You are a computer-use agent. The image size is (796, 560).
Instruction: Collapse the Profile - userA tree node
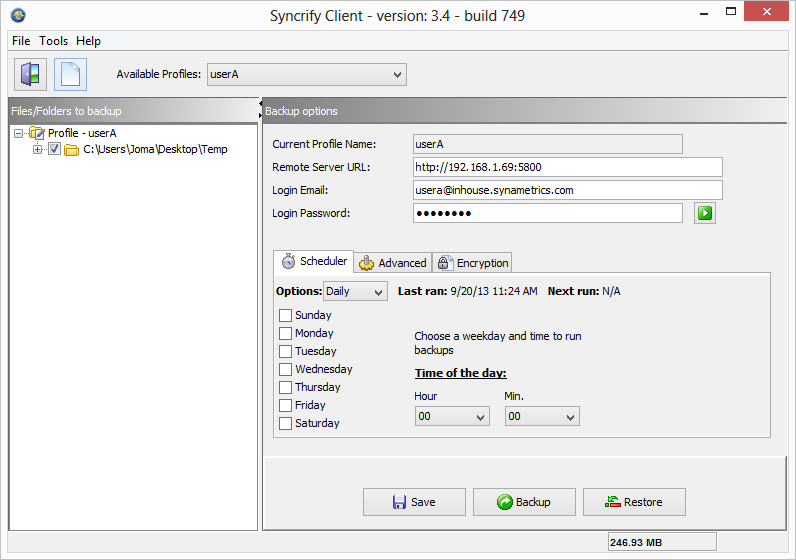pos(18,134)
